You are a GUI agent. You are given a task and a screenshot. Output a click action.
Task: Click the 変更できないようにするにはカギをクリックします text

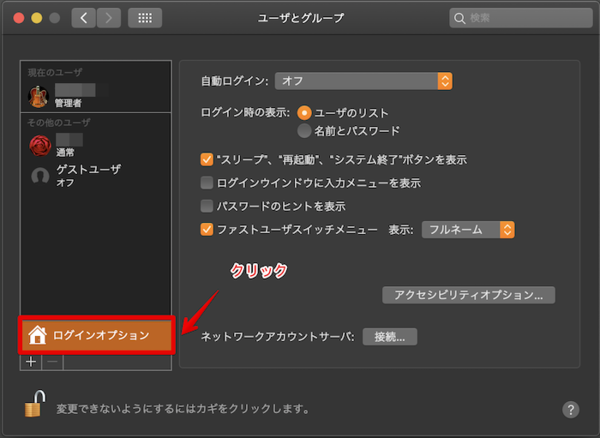(x=183, y=409)
